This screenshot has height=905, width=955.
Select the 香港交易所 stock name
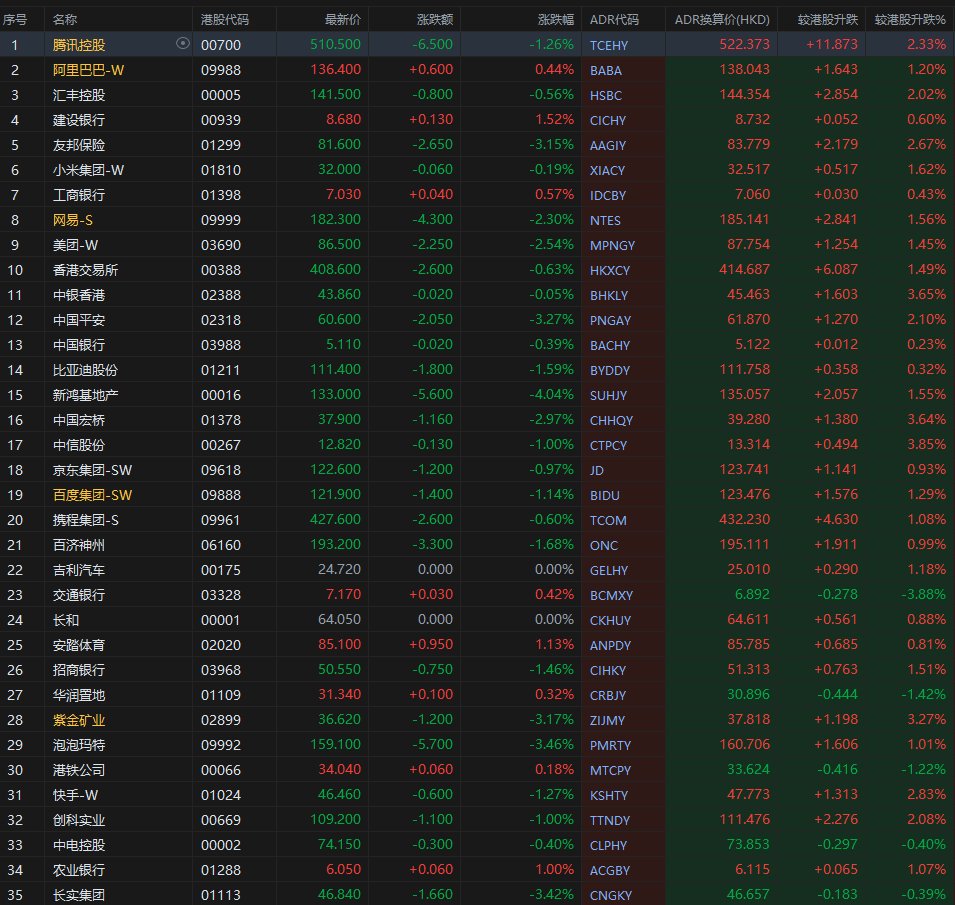click(85, 270)
